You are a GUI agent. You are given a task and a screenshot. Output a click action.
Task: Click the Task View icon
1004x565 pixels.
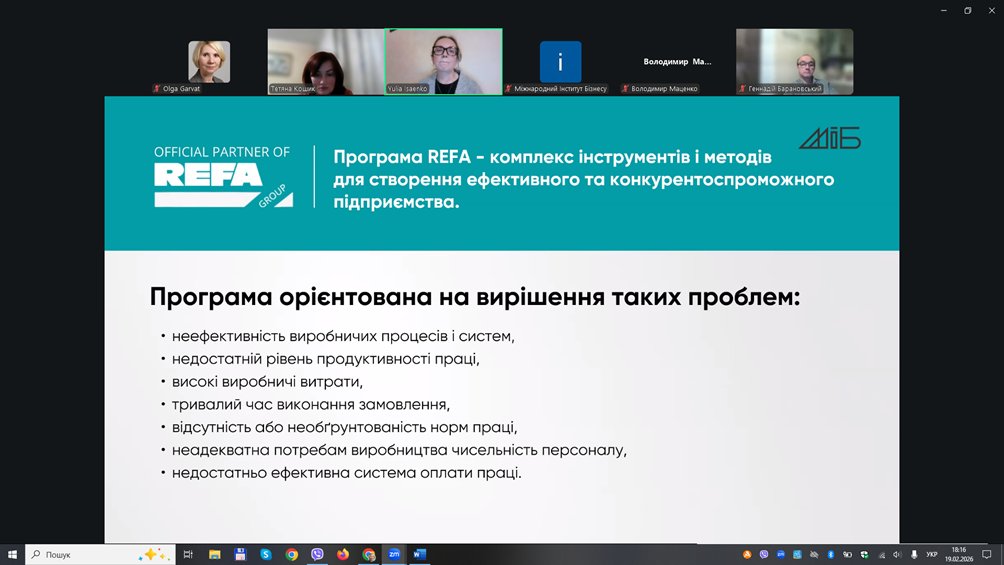pos(187,554)
